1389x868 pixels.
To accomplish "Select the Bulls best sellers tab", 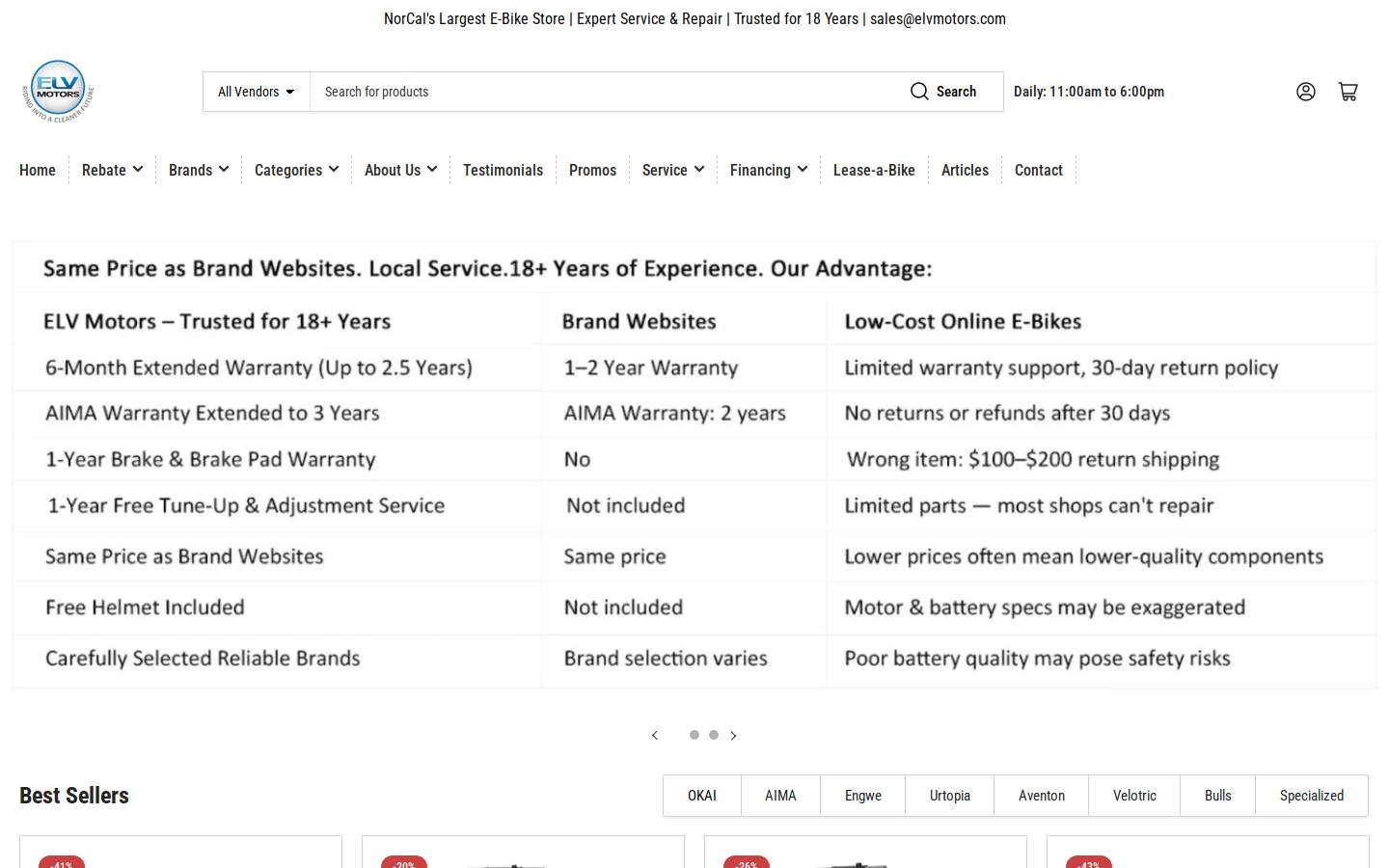I will tap(1218, 796).
